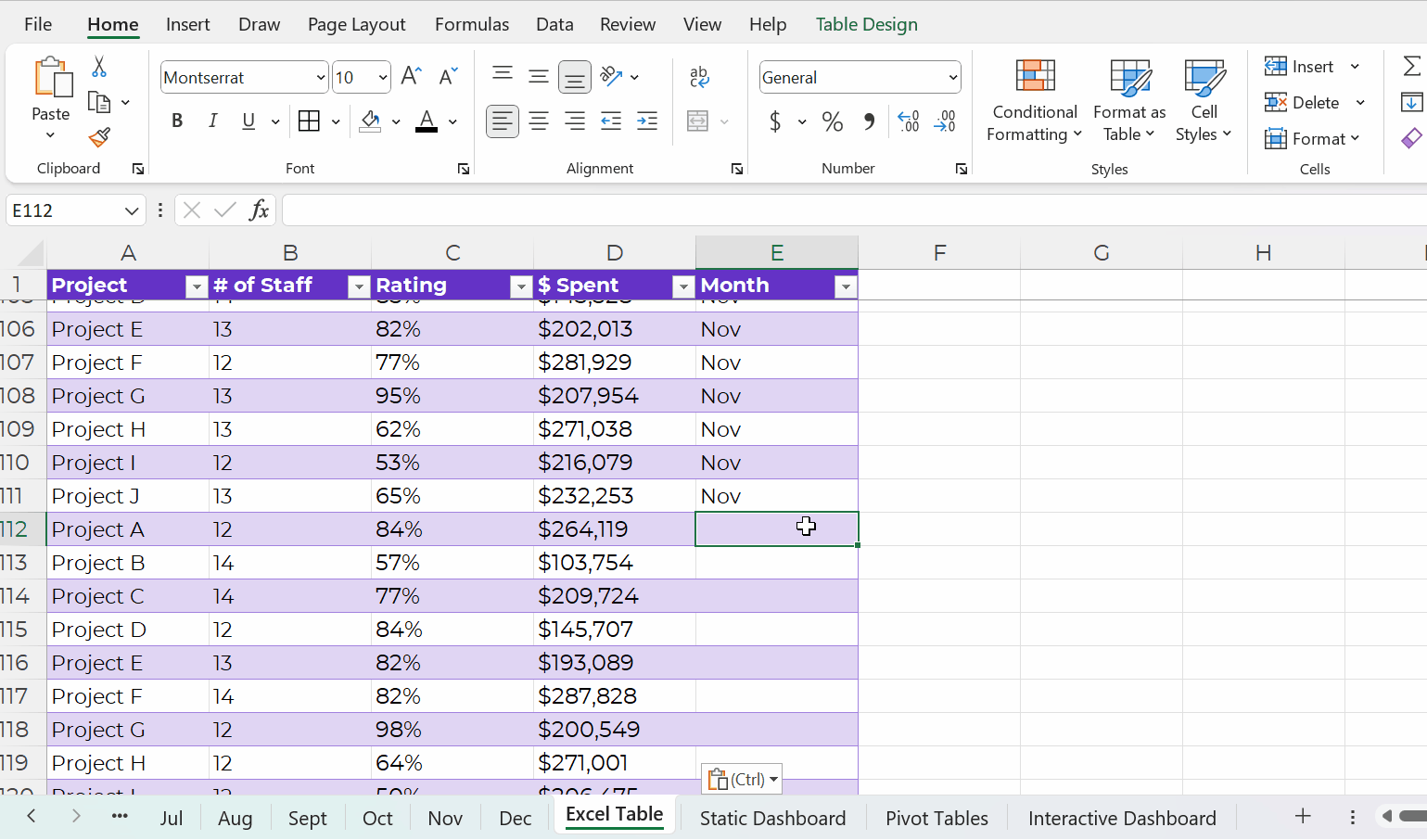Click the Copy icon in Clipboard
This screenshot has height=840, width=1427.
point(99,102)
